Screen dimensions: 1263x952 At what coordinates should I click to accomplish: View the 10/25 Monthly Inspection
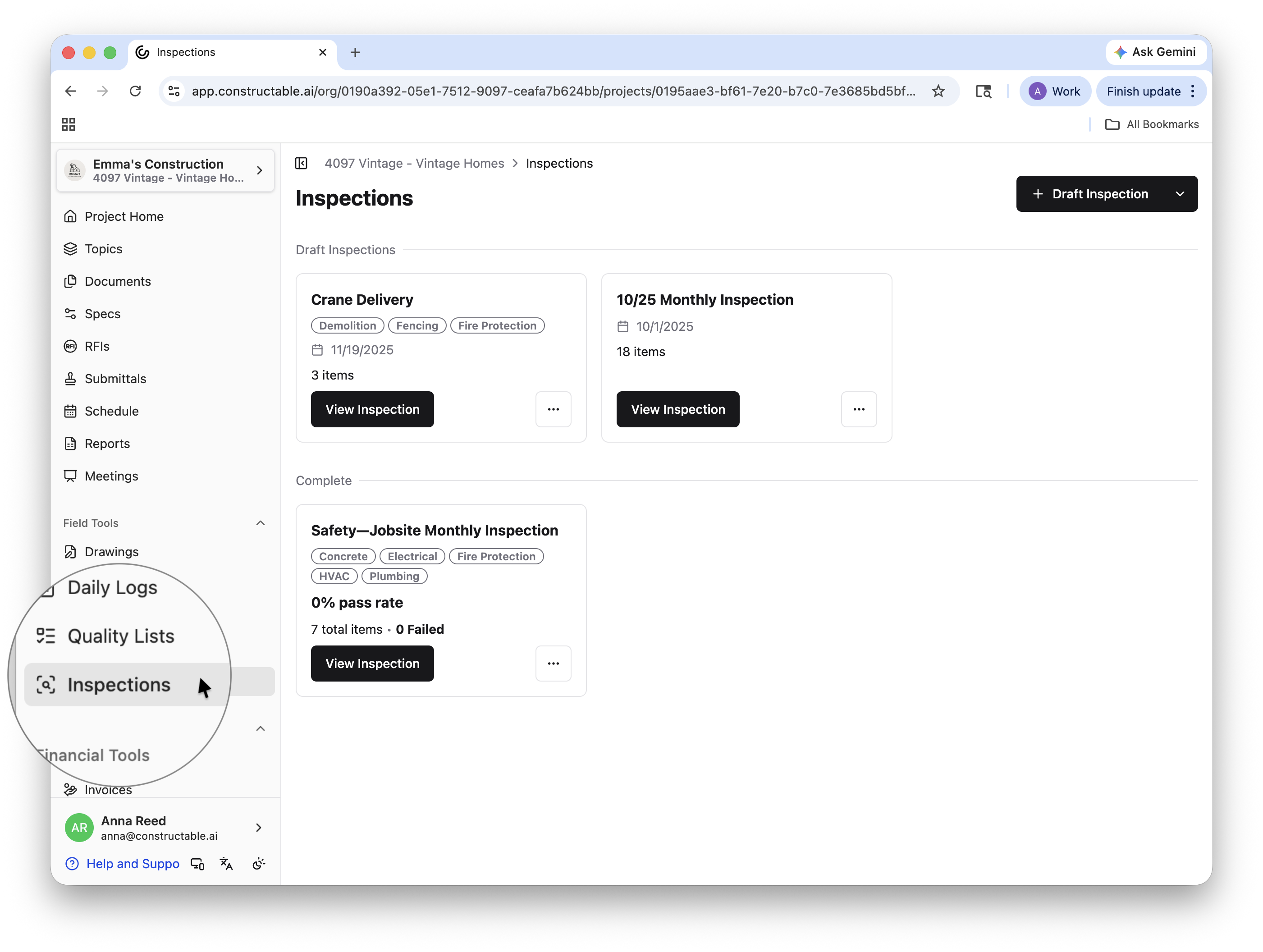(x=678, y=409)
